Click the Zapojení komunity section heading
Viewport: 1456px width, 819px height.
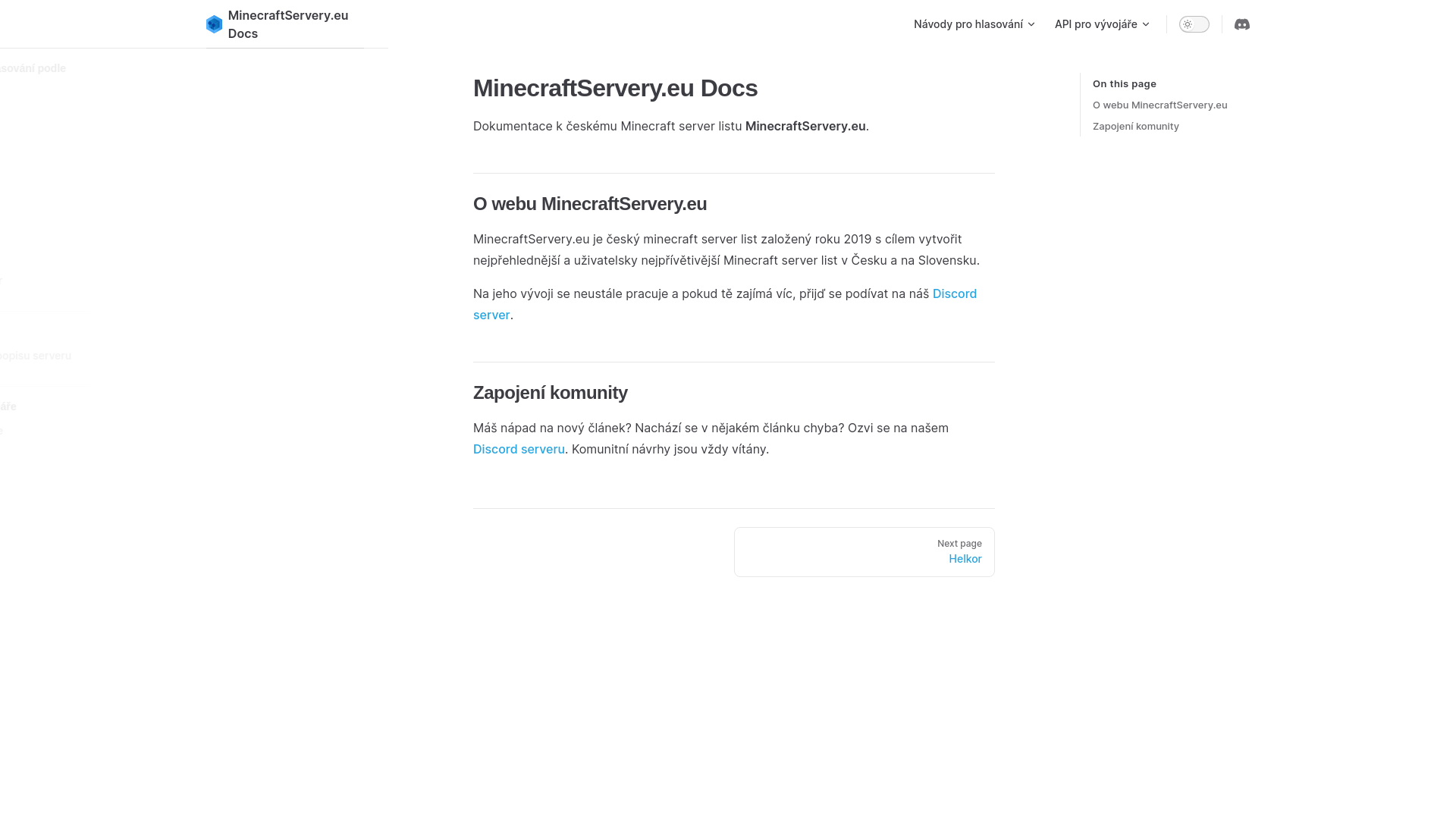[551, 393]
